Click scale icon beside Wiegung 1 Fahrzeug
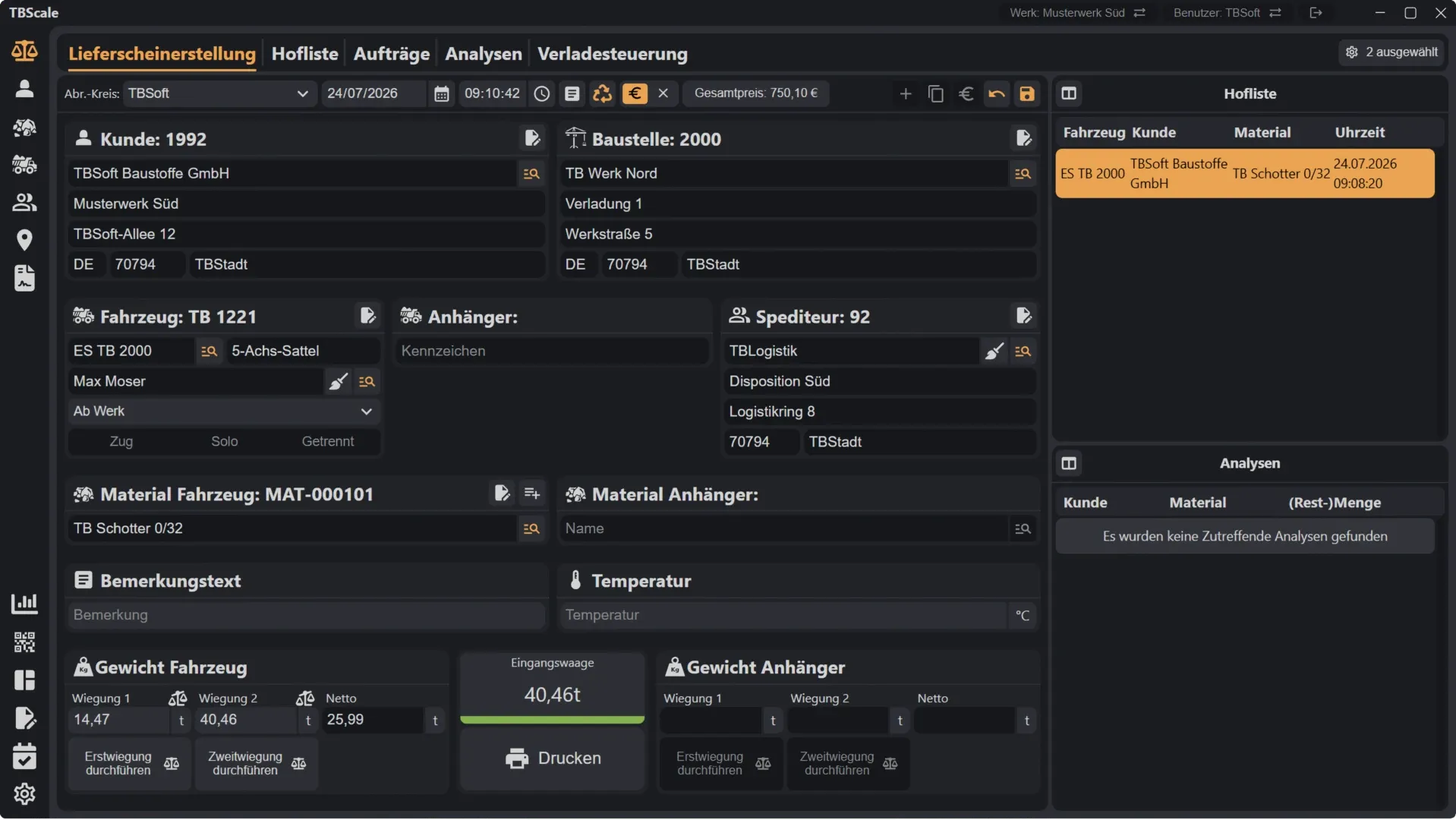This screenshot has height=820, width=1456. tap(178, 699)
